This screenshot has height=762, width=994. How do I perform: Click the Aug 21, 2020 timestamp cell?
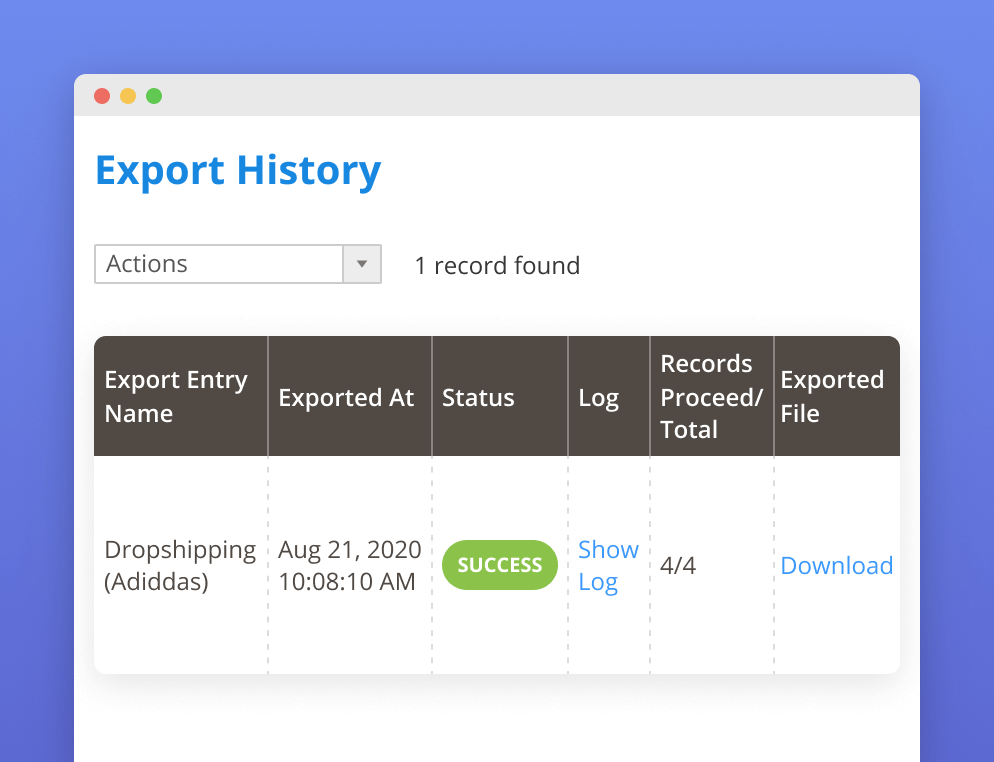(349, 565)
